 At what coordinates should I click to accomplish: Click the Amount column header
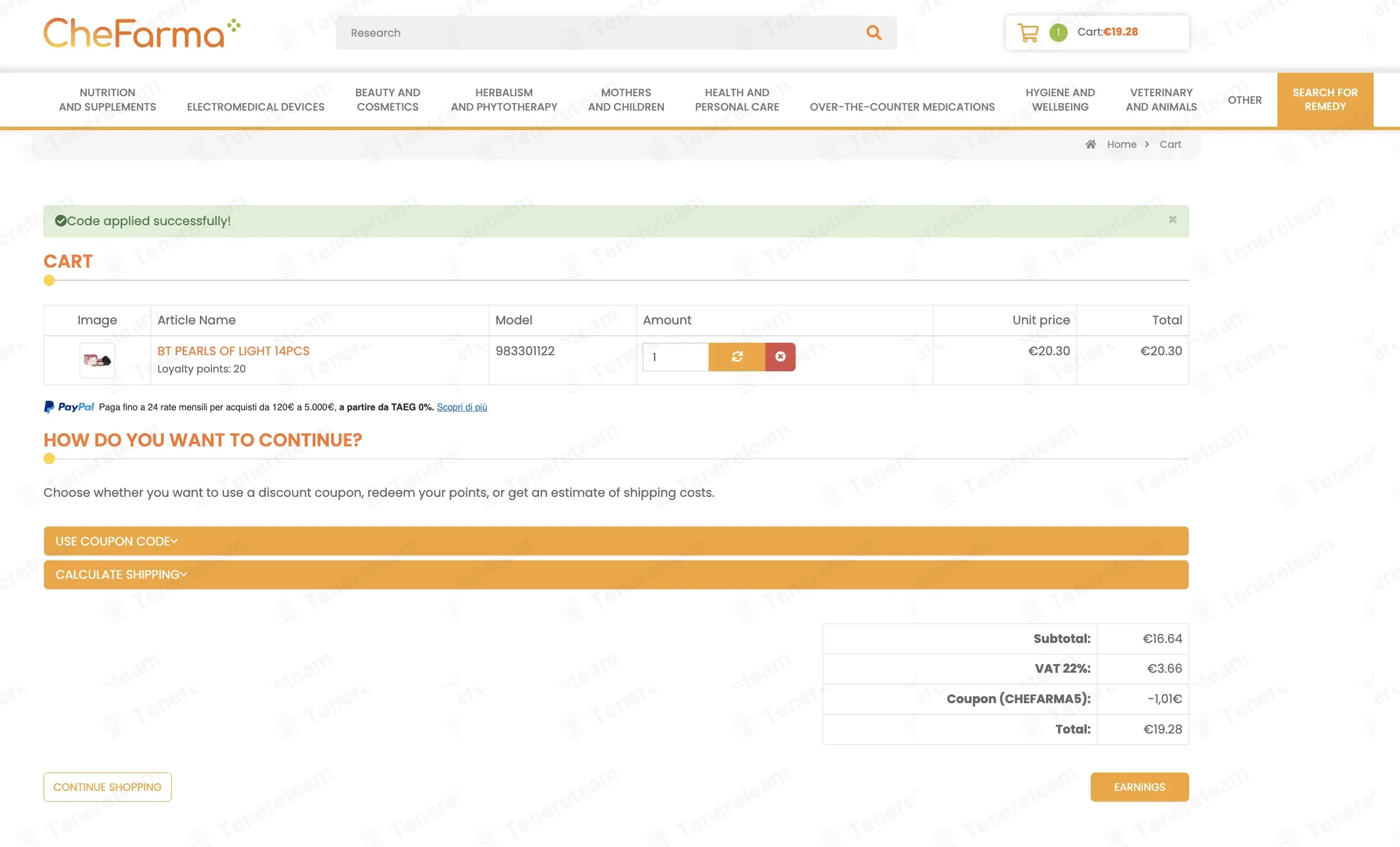(x=667, y=320)
